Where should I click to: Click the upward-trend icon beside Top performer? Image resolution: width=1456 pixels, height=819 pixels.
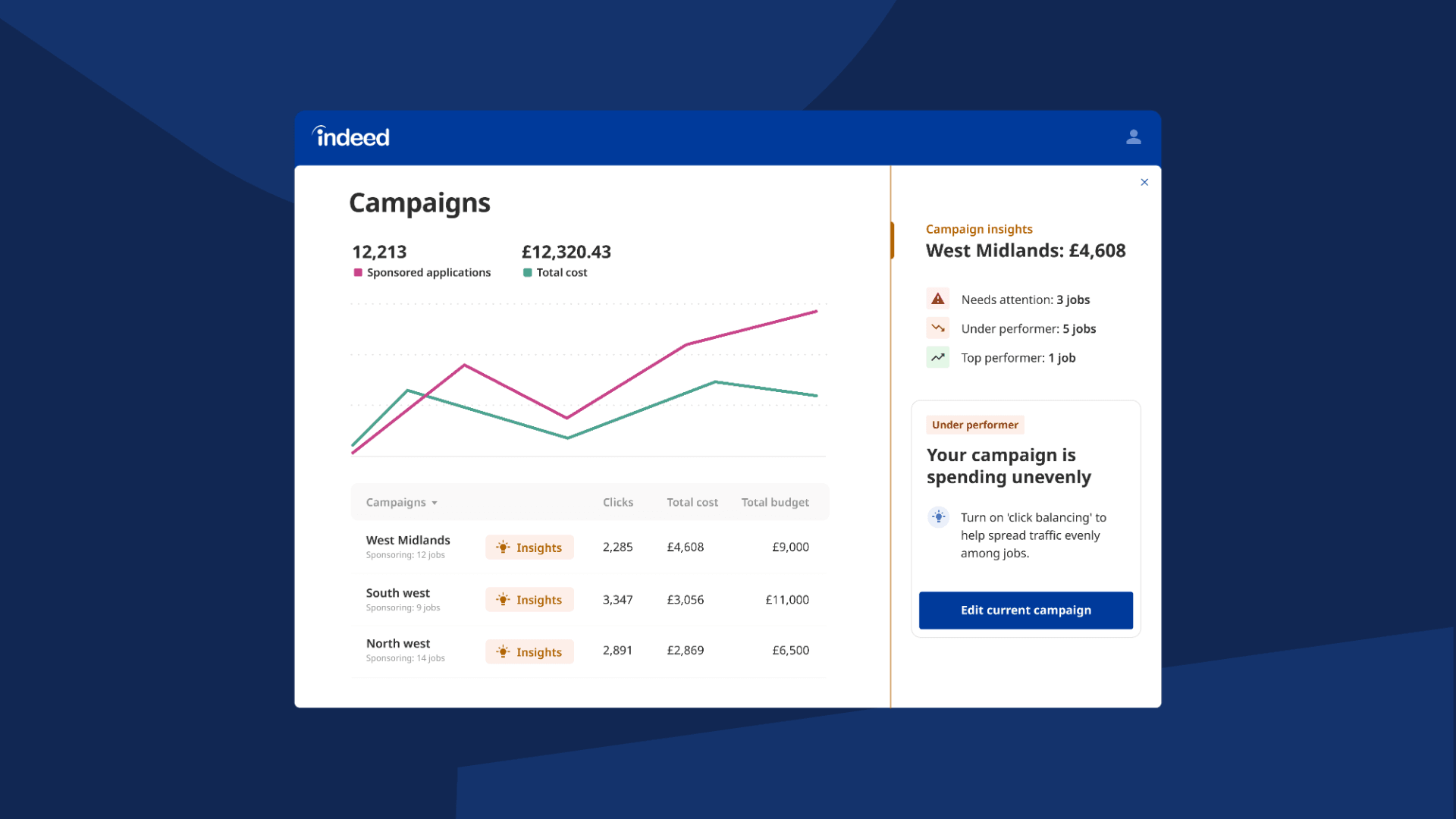(x=937, y=356)
